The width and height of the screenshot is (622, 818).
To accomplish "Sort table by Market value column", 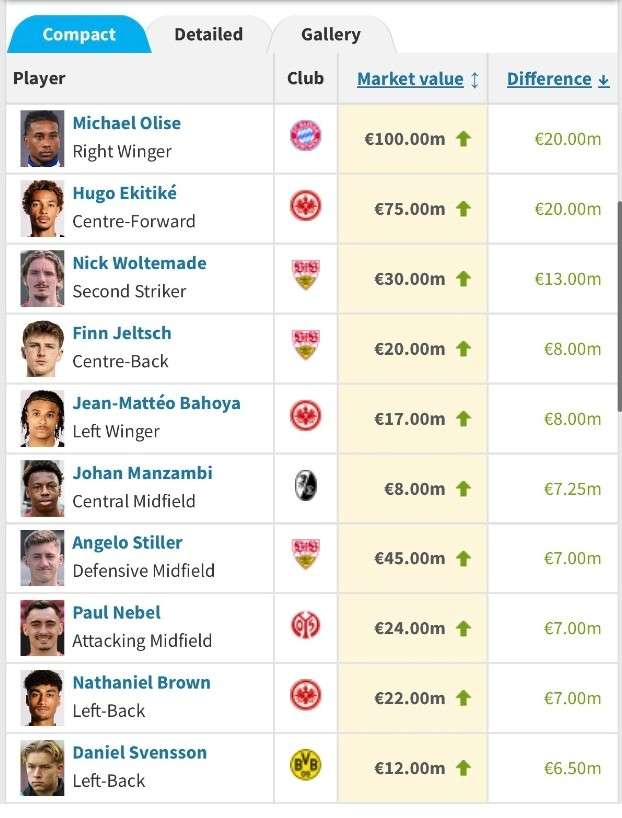I will tap(410, 79).
